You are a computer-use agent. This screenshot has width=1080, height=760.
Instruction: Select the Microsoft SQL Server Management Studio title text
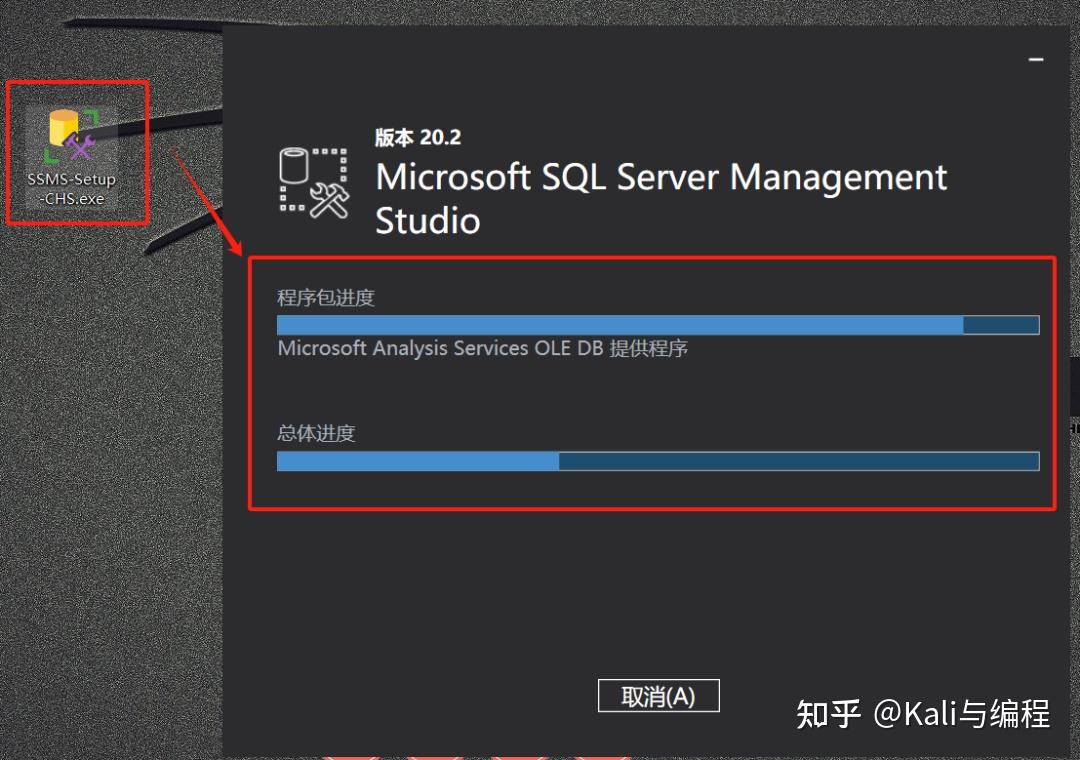tap(660, 177)
